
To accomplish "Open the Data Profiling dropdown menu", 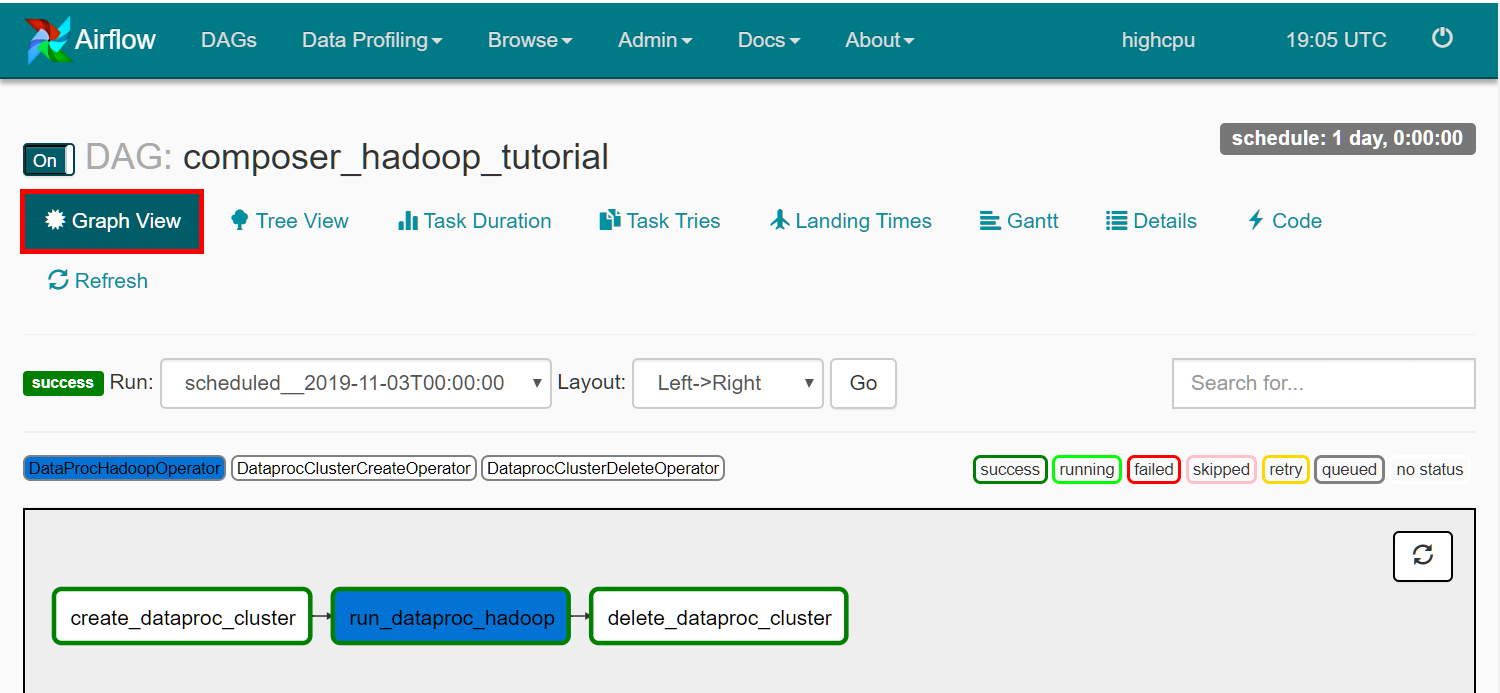I will point(372,40).
